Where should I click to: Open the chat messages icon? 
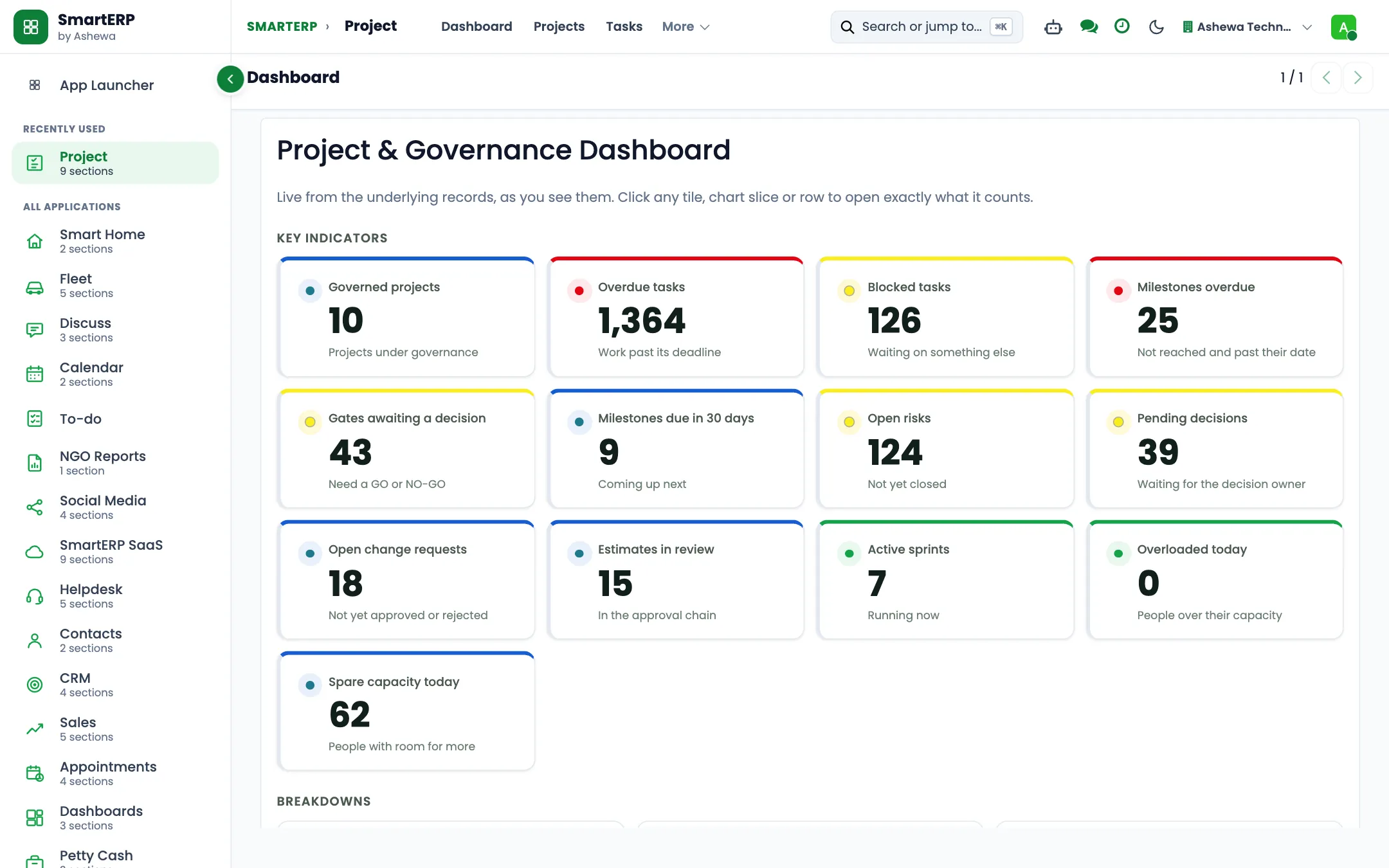click(1088, 27)
